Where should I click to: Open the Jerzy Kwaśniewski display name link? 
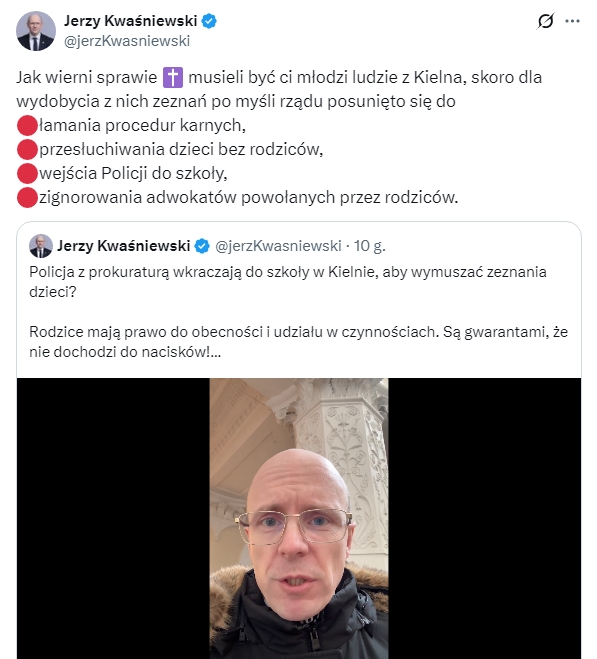[130, 21]
